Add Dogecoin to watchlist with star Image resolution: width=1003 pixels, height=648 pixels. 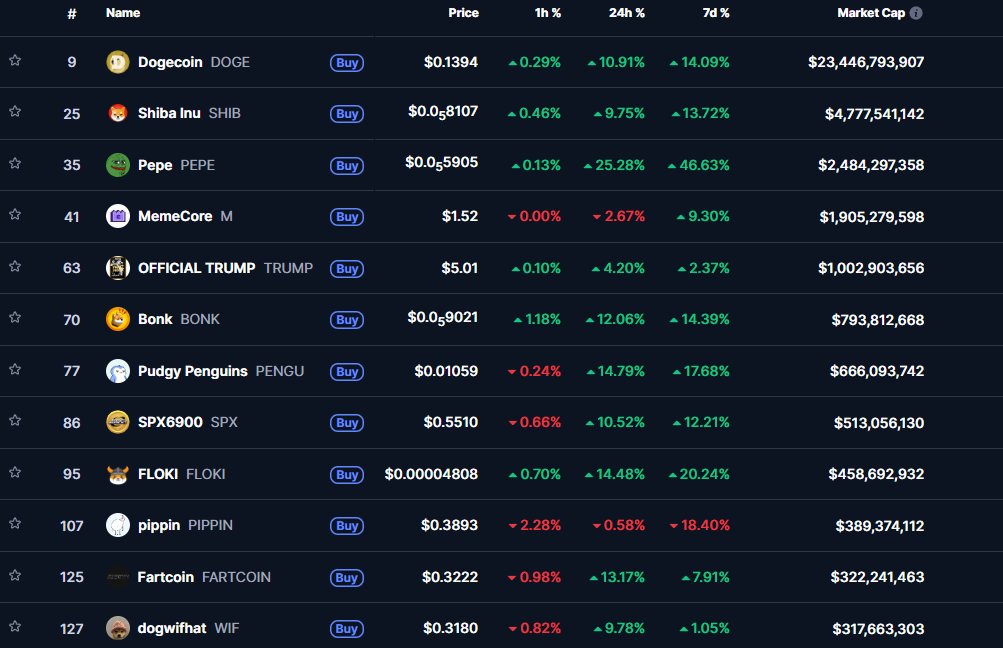click(x=15, y=60)
